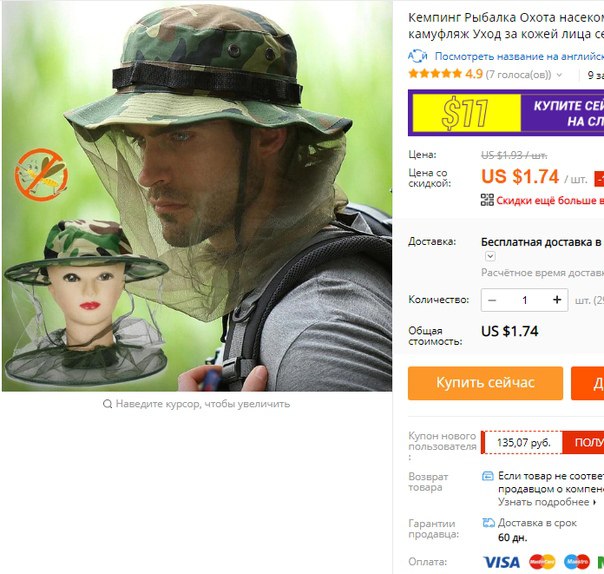The height and width of the screenshot is (574, 604).
Task: Click the on-time delivery truck icon
Action: click(488, 523)
